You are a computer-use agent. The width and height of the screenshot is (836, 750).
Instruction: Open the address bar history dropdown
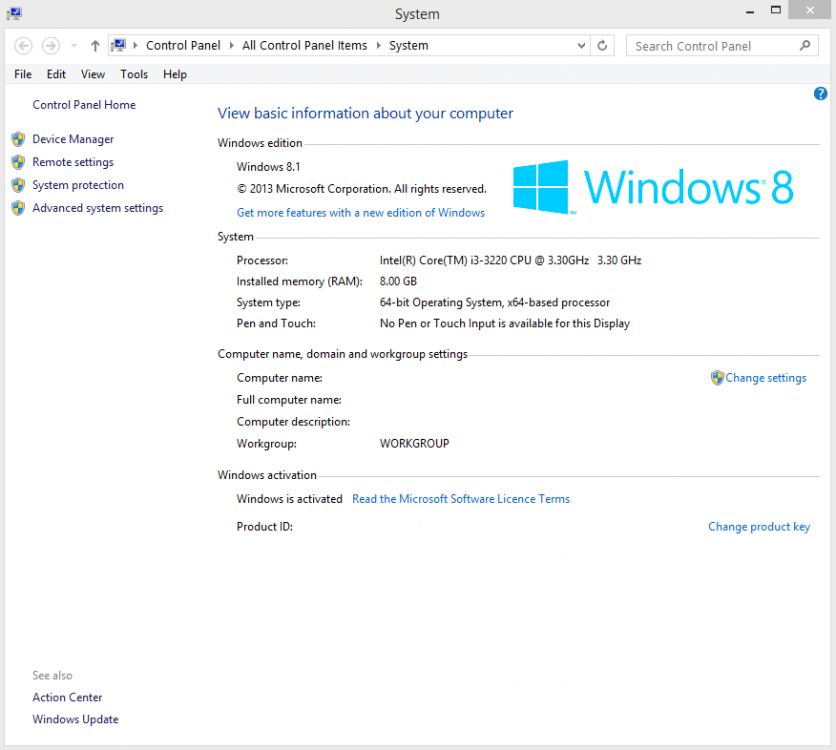pyautogui.click(x=582, y=46)
